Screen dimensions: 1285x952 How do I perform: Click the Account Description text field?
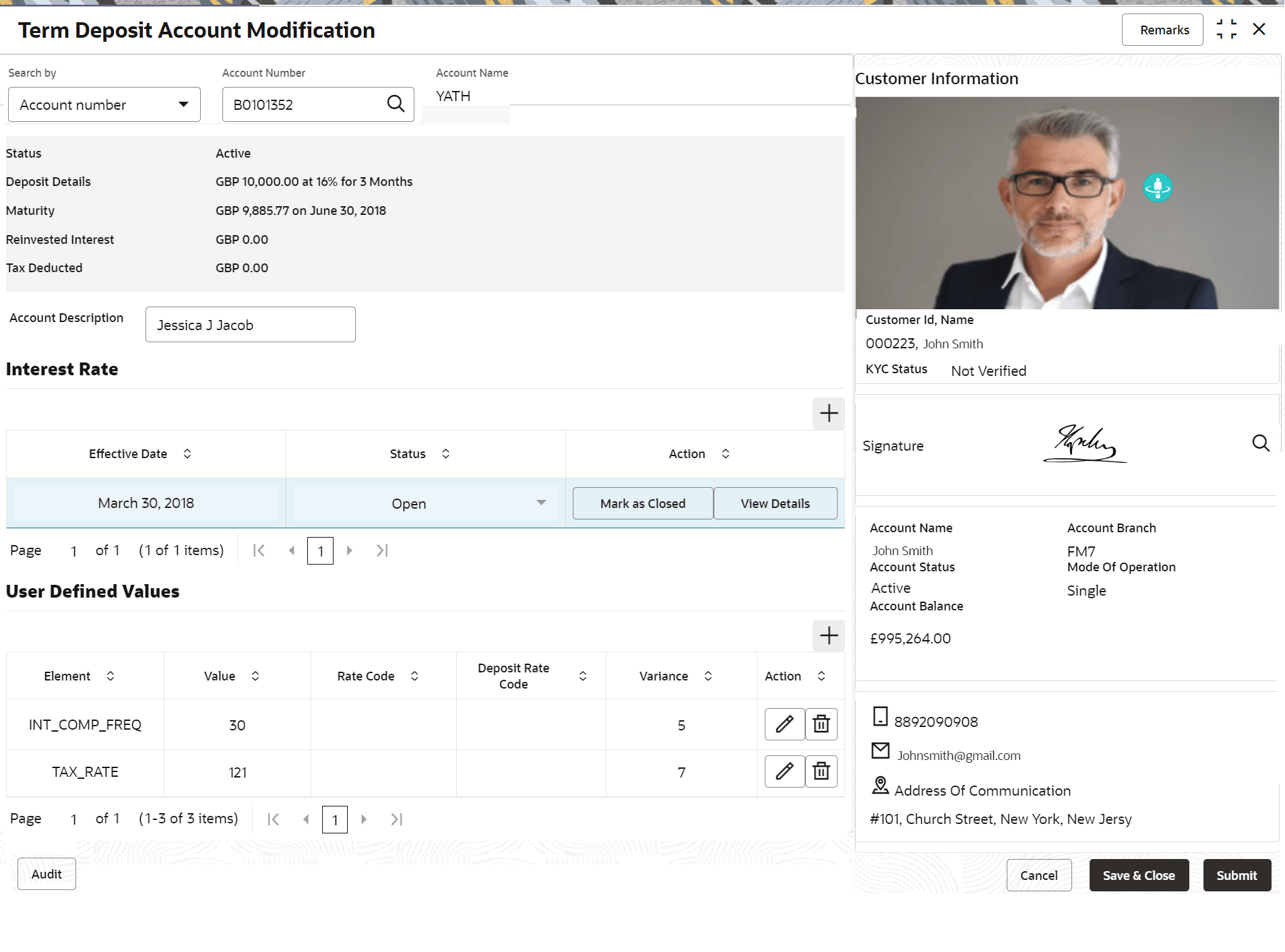click(x=250, y=325)
